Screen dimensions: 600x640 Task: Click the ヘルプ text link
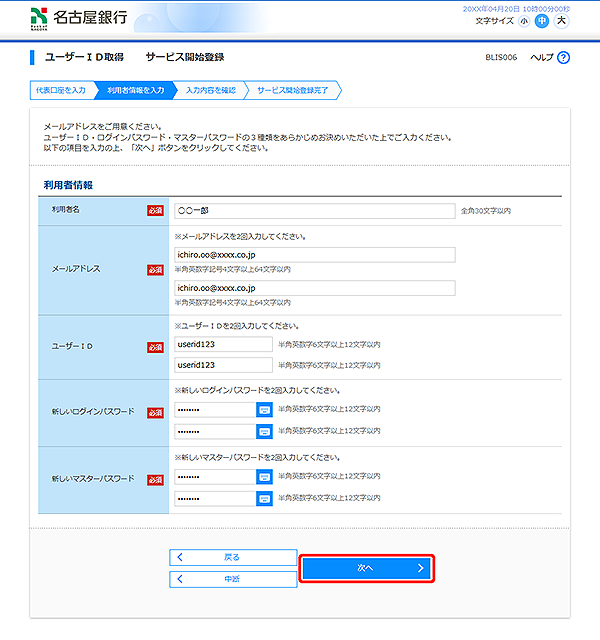(x=540, y=58)
